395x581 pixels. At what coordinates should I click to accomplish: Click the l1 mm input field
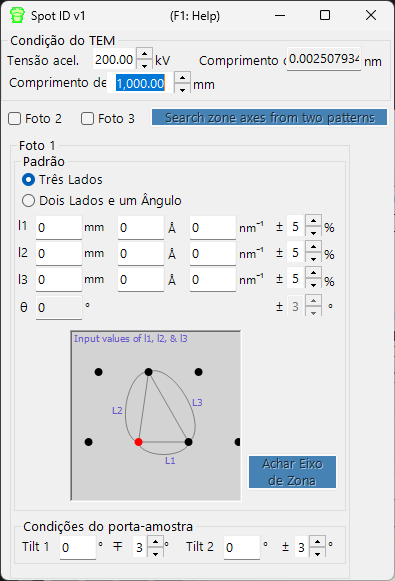click(59, 228)
